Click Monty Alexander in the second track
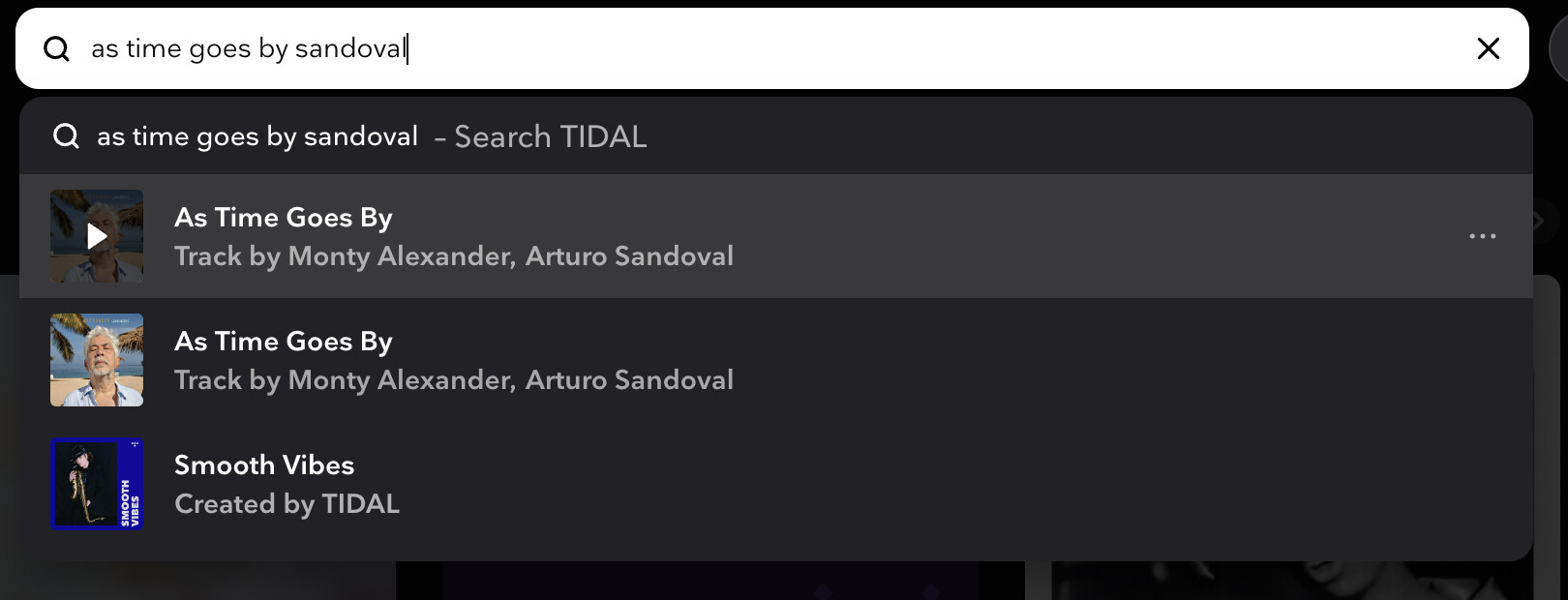The image size is (1568, 600). pyautogui.click(x=401, y=380)
